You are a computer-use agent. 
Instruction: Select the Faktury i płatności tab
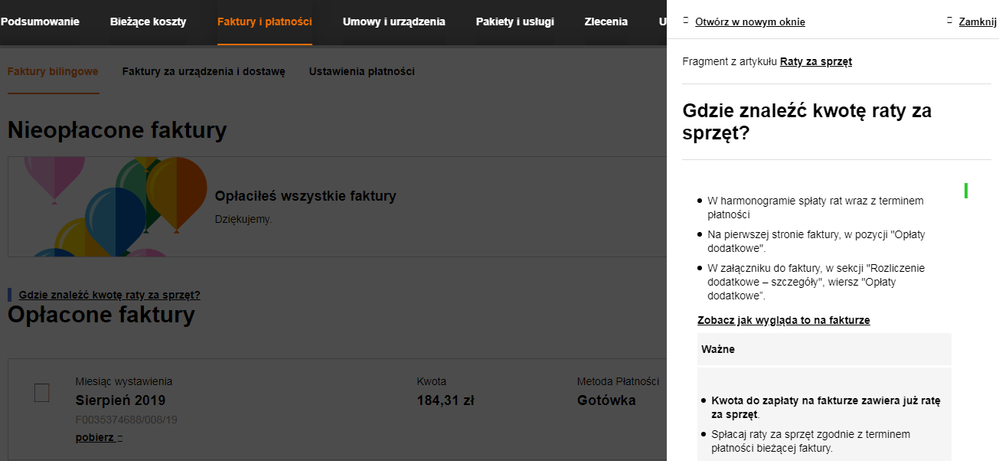tap(264, 21)
